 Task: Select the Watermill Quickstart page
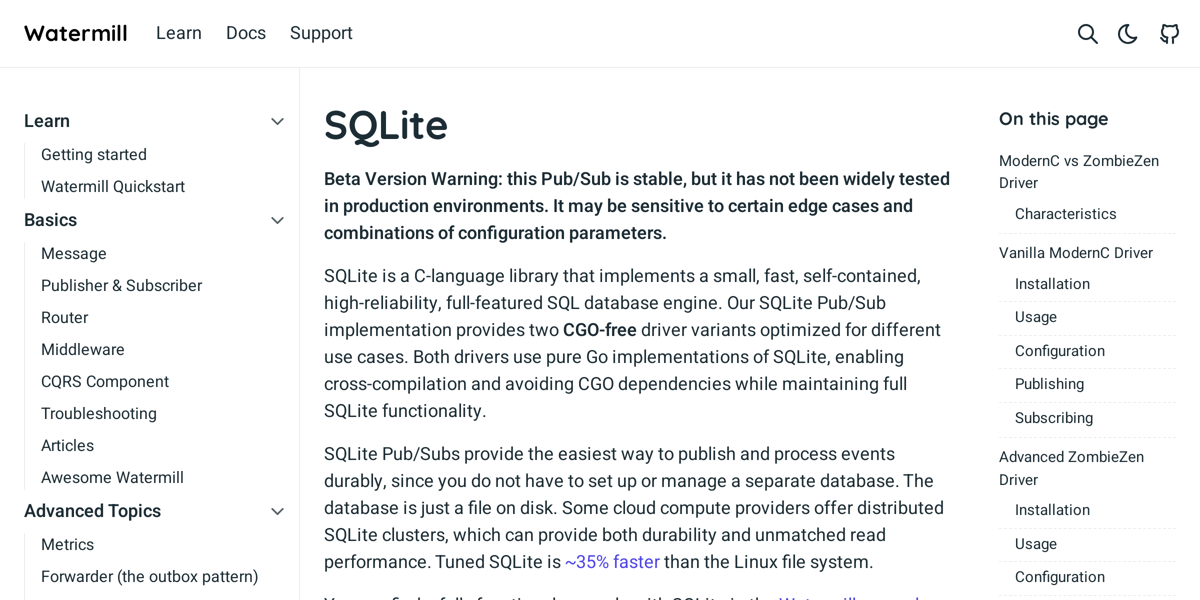click(x=112, y=186)
